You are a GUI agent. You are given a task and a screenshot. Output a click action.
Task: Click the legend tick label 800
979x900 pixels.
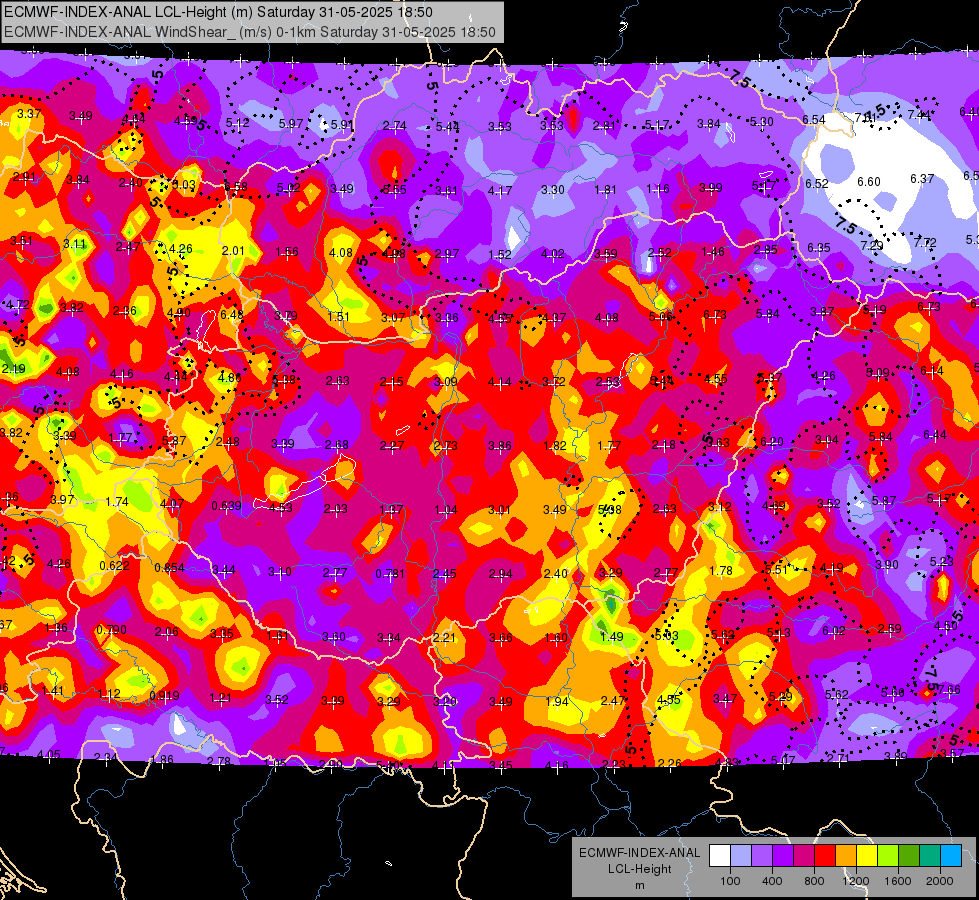click(x=814, y=881)
